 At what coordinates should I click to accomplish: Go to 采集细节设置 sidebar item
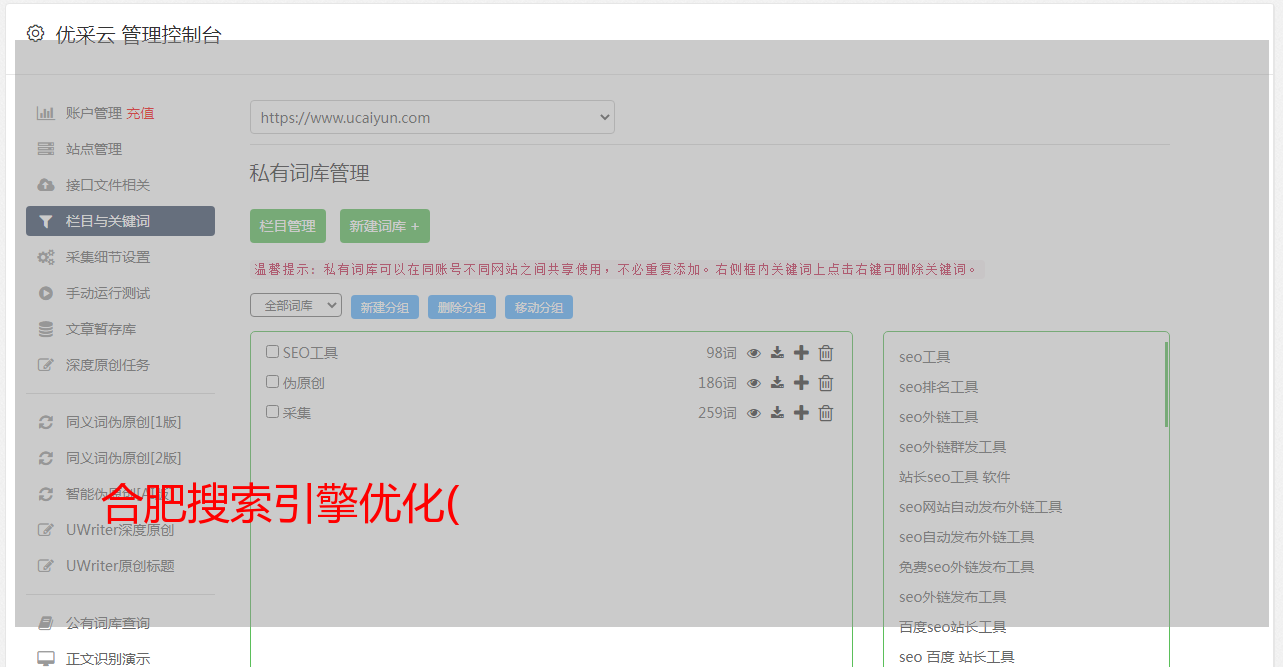(x=108, y=257)
